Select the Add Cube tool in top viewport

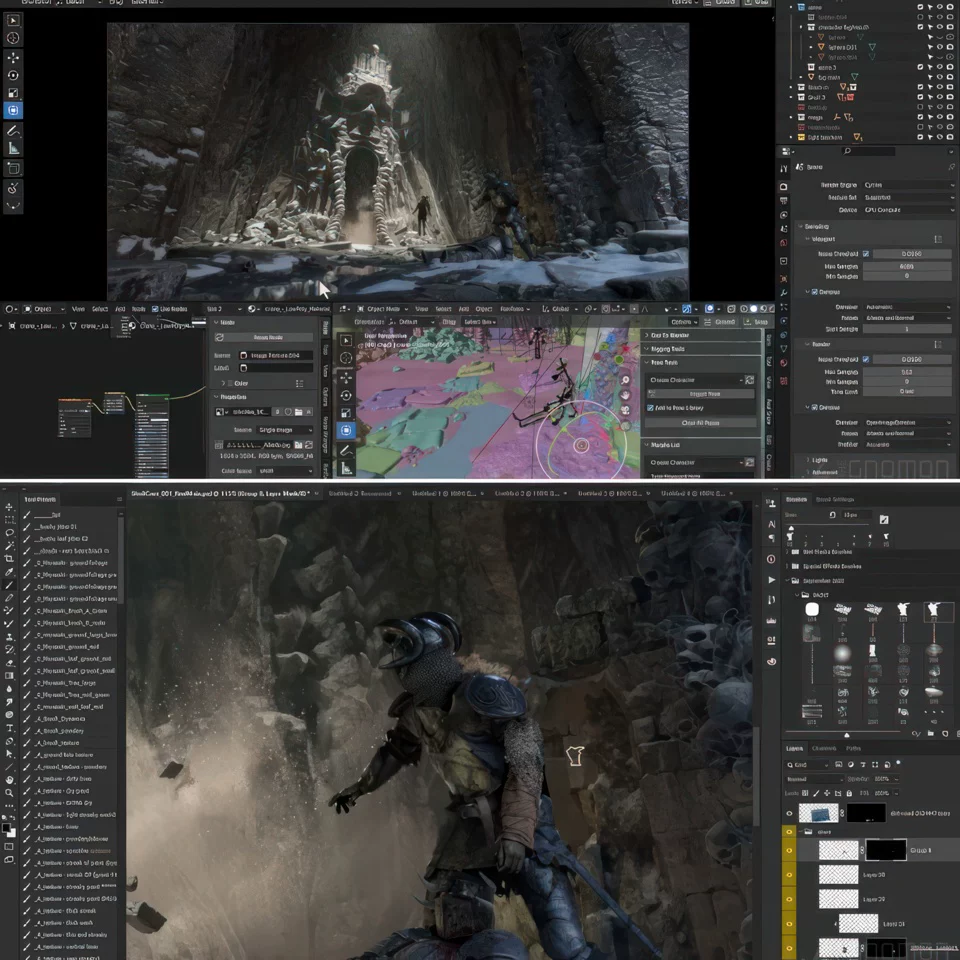[x=13, y=168]
